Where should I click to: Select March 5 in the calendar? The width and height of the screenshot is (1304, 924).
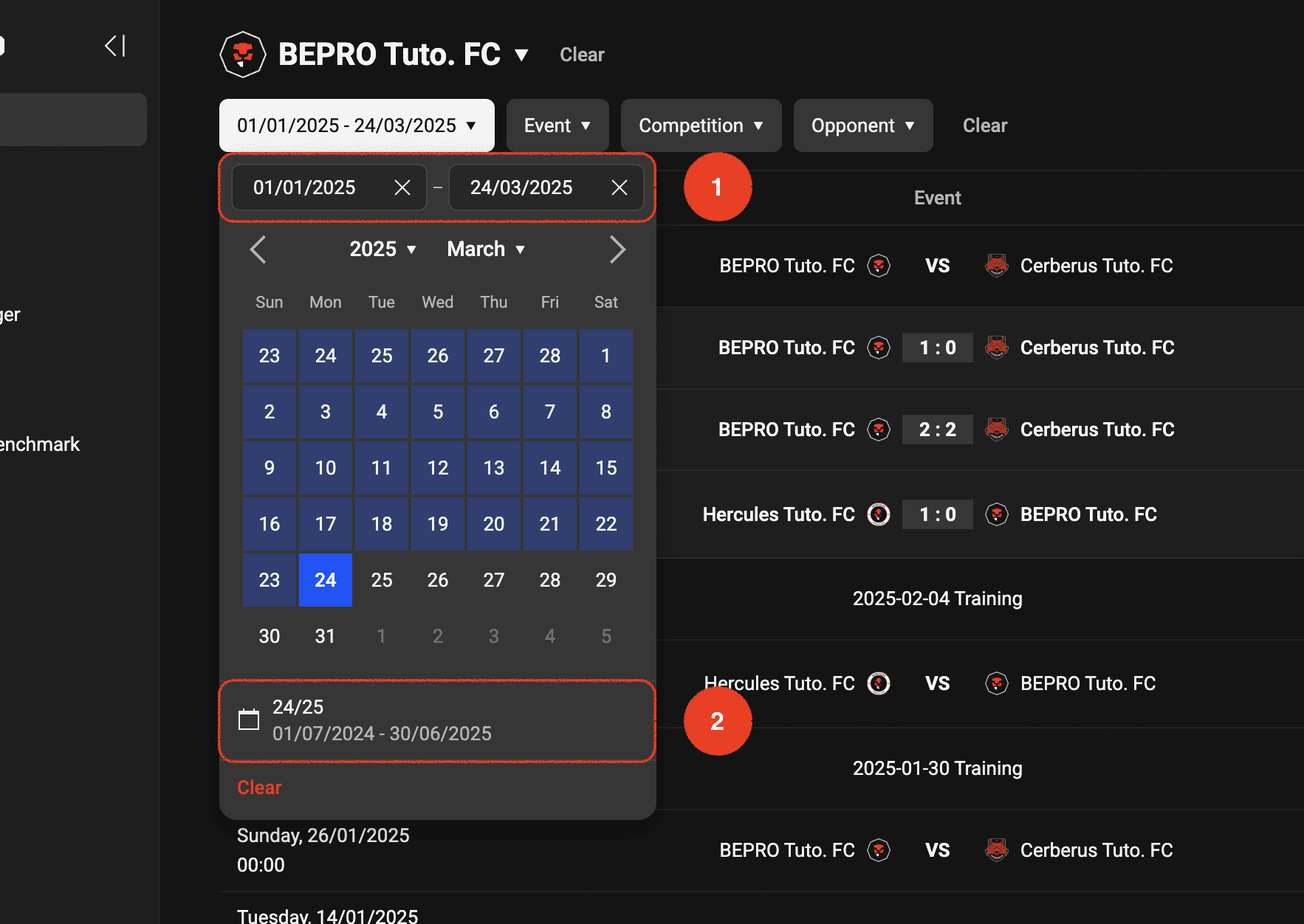[x=438, y=412]
